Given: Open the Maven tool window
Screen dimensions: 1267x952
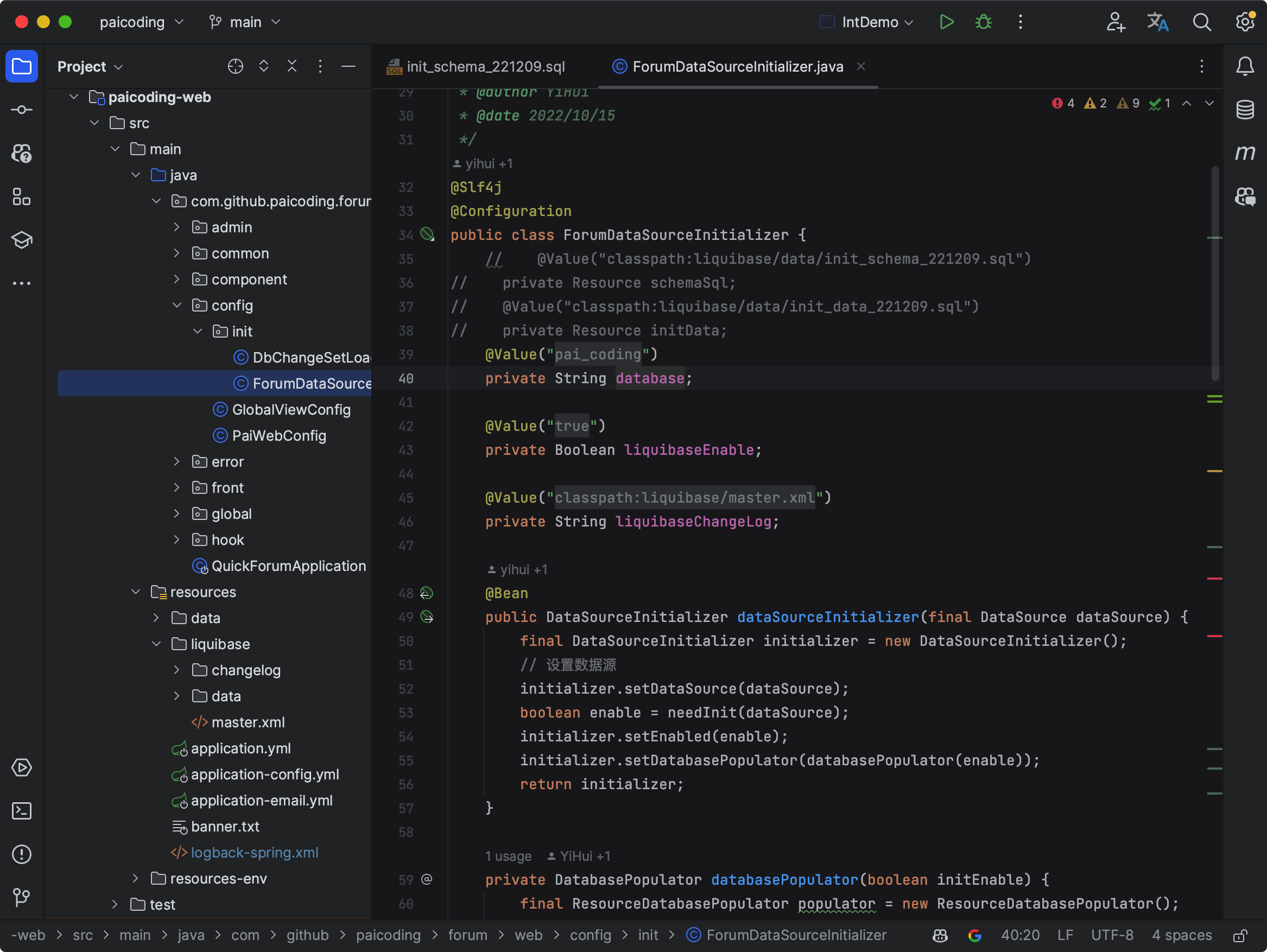Looking at the screenshot, I should point(1245,153).
